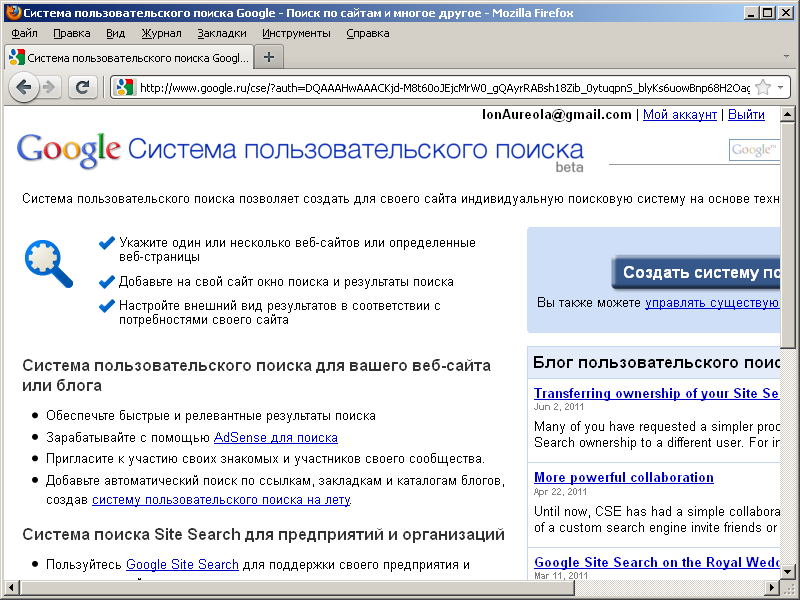Open the URL history dropdown arrow

pos(780,87)
